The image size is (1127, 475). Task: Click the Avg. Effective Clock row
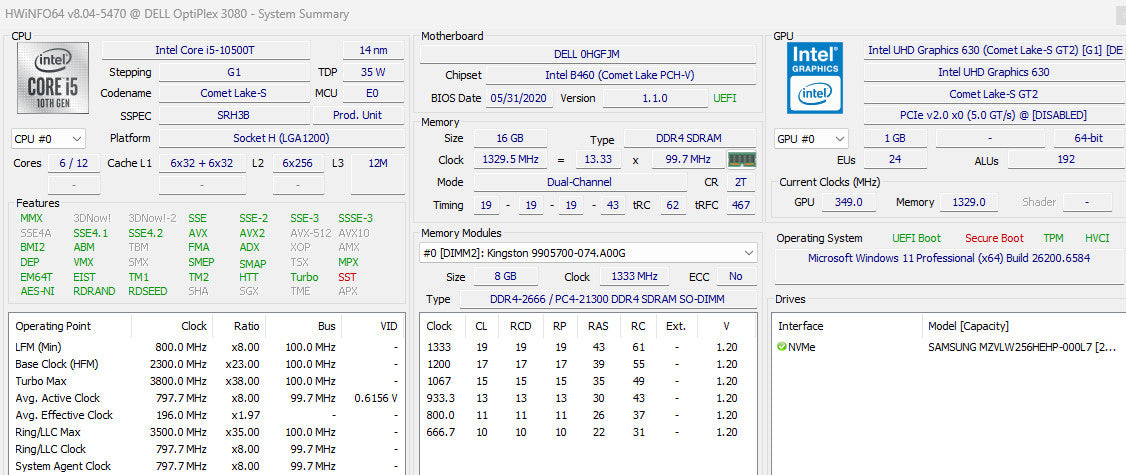(x=206, y=415)
